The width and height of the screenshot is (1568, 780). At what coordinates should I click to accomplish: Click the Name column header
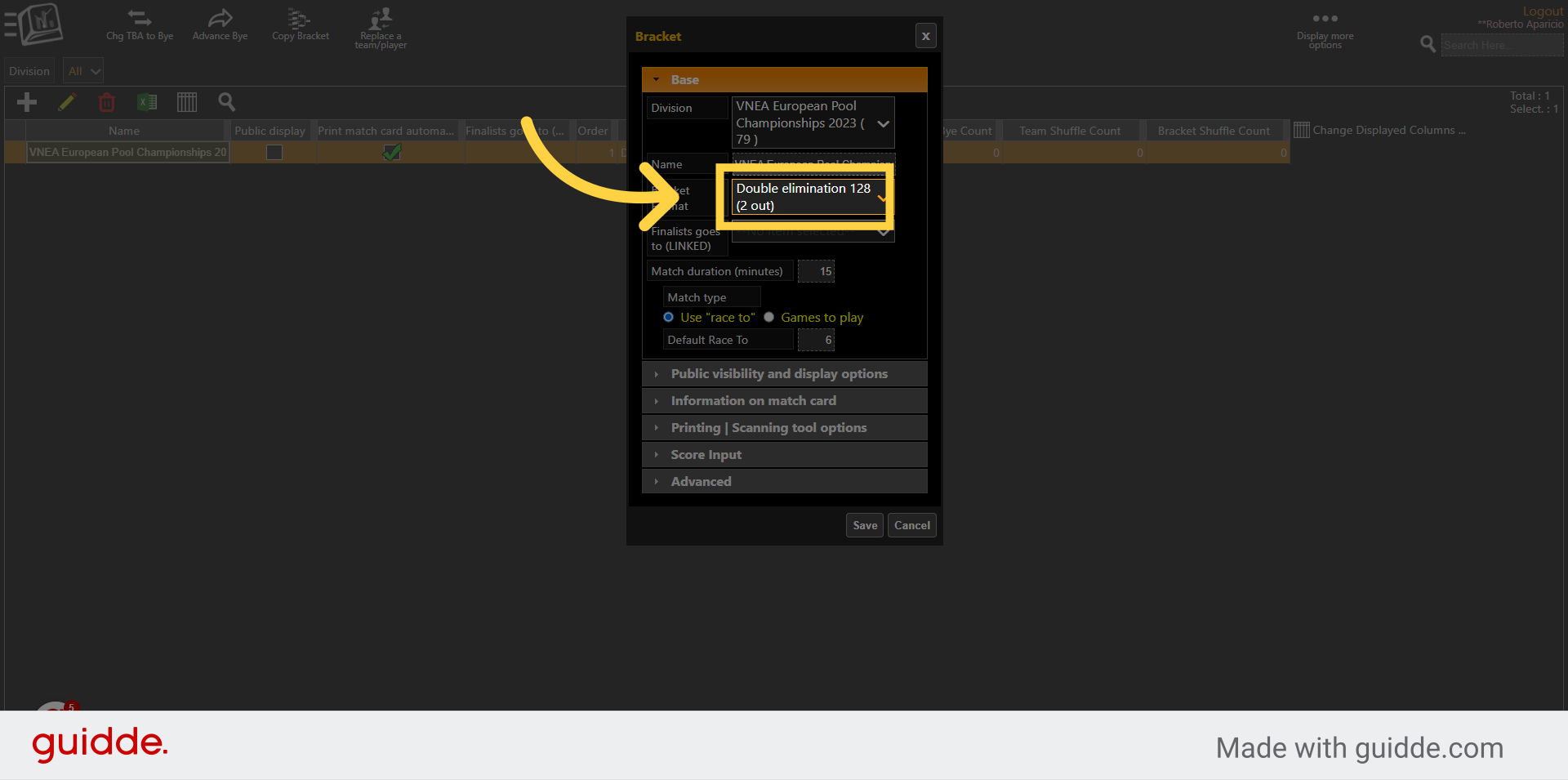click(x=124, y=131)
